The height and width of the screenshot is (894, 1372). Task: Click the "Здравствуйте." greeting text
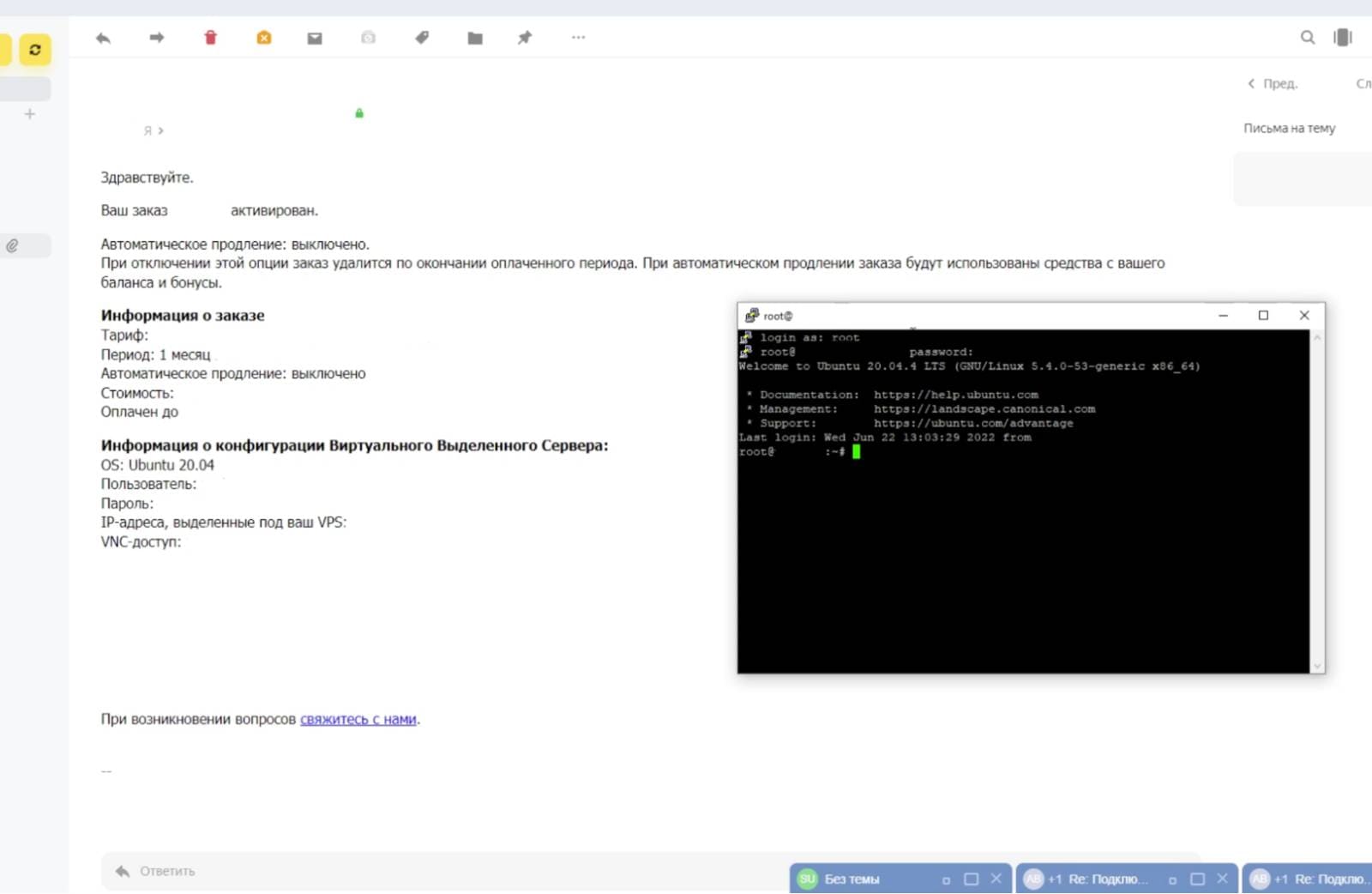coord(147,178)
